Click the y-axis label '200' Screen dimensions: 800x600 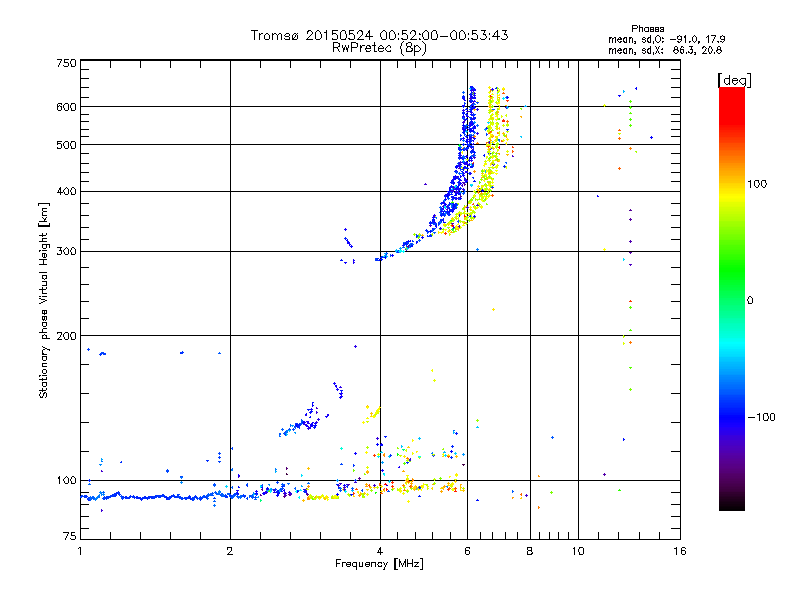[x=66, y=336]
